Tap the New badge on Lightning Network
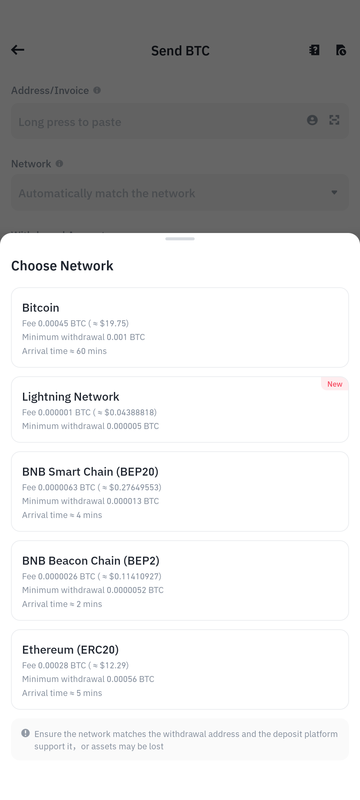Viewport: 360px width, 800px height. coord(335,384)
